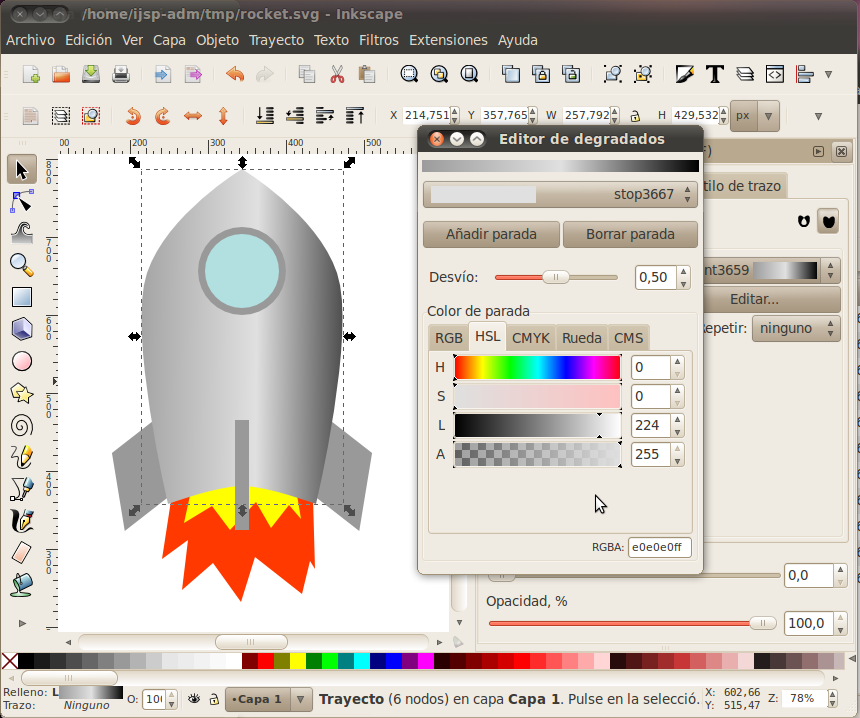
Task: Choose the Paint Bucket tool
Action: click(x=22, y=585)
